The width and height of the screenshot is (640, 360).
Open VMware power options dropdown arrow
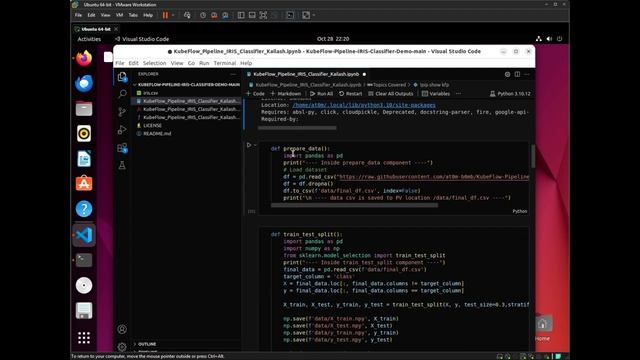point(173,15)
